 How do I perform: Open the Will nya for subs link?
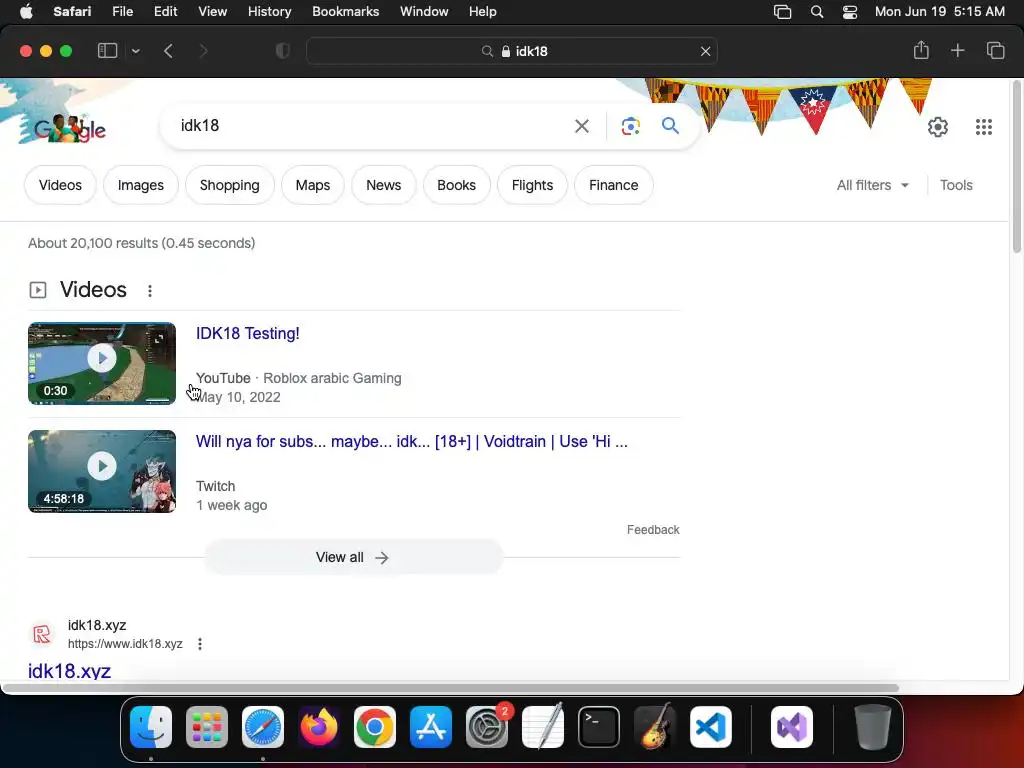click(411, 441)
